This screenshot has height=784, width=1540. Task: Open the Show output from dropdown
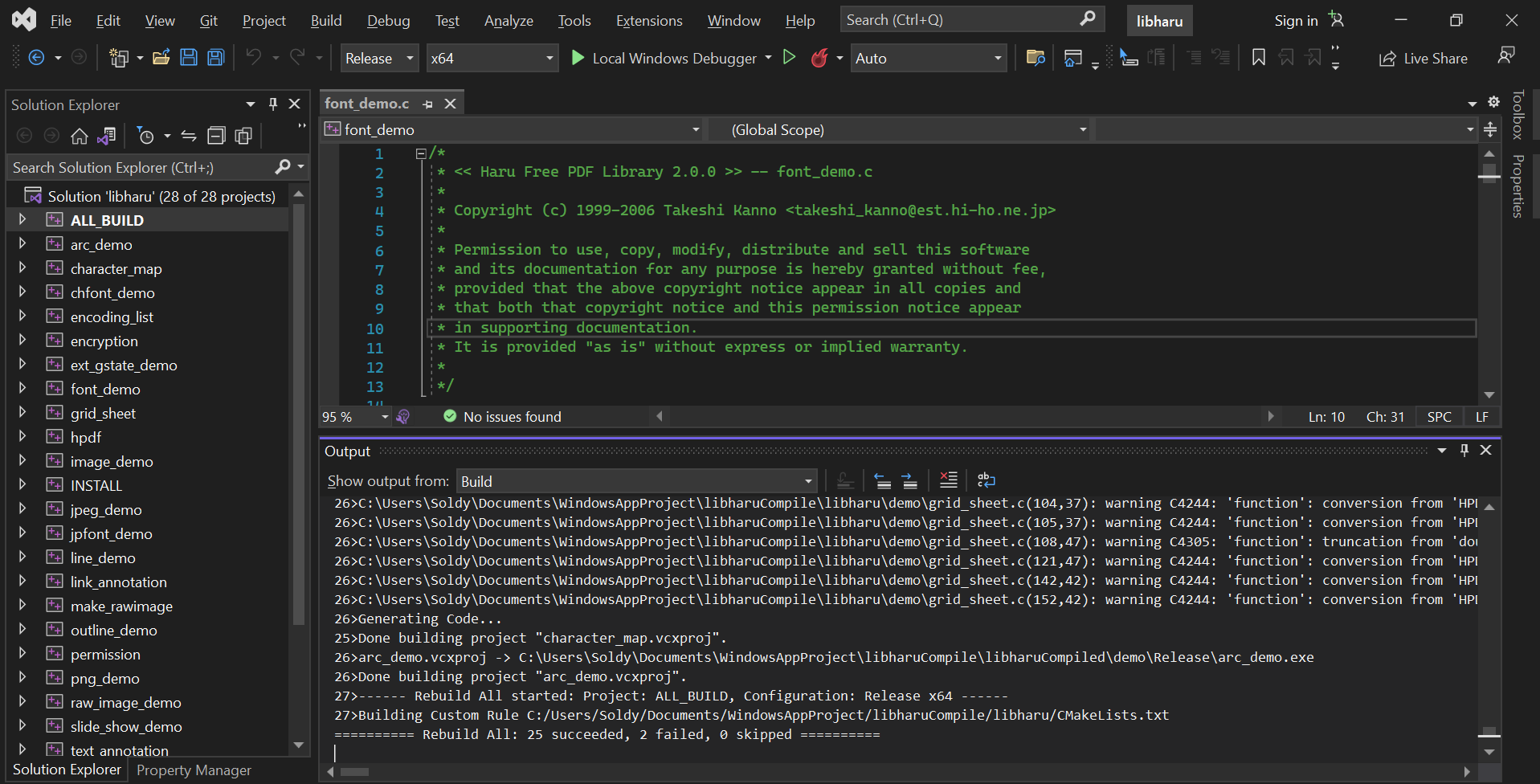pos(635,480)
